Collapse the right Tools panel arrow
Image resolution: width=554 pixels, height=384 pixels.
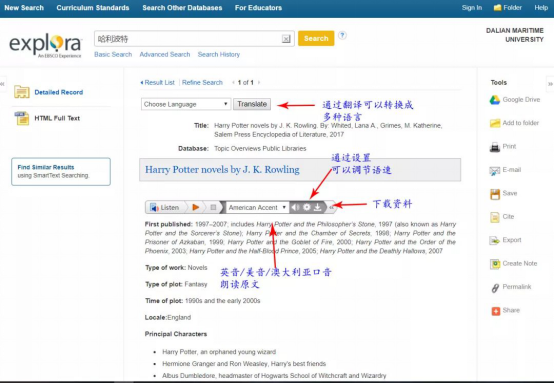[550, 84]
